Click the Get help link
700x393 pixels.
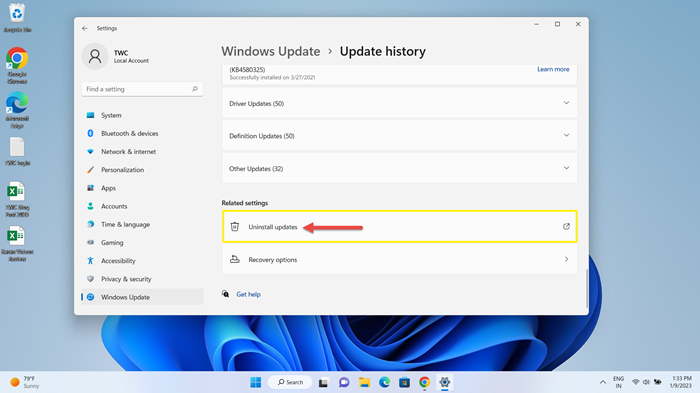[x=248, y=294]
